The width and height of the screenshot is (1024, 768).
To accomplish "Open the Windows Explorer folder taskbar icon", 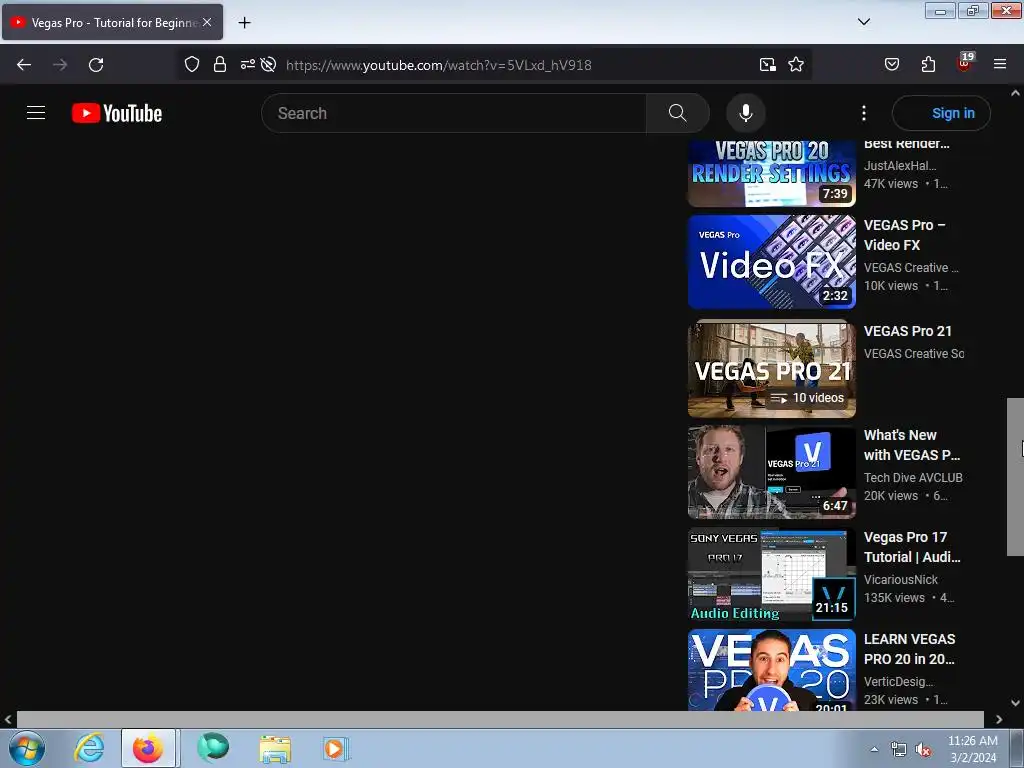I will [275, 748].
